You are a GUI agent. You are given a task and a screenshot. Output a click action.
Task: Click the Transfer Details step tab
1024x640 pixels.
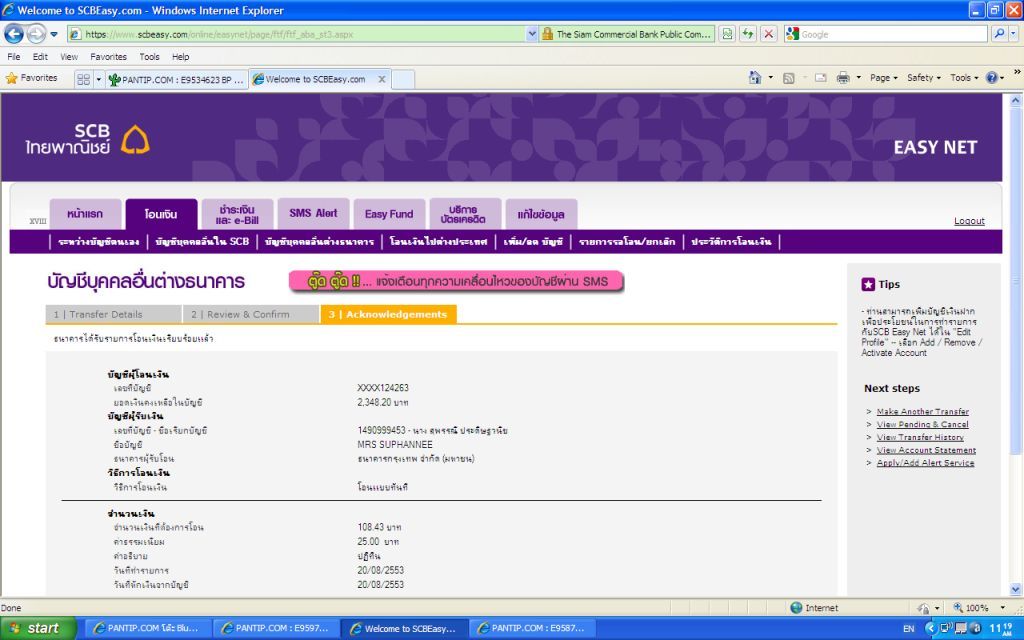point(113,314)
